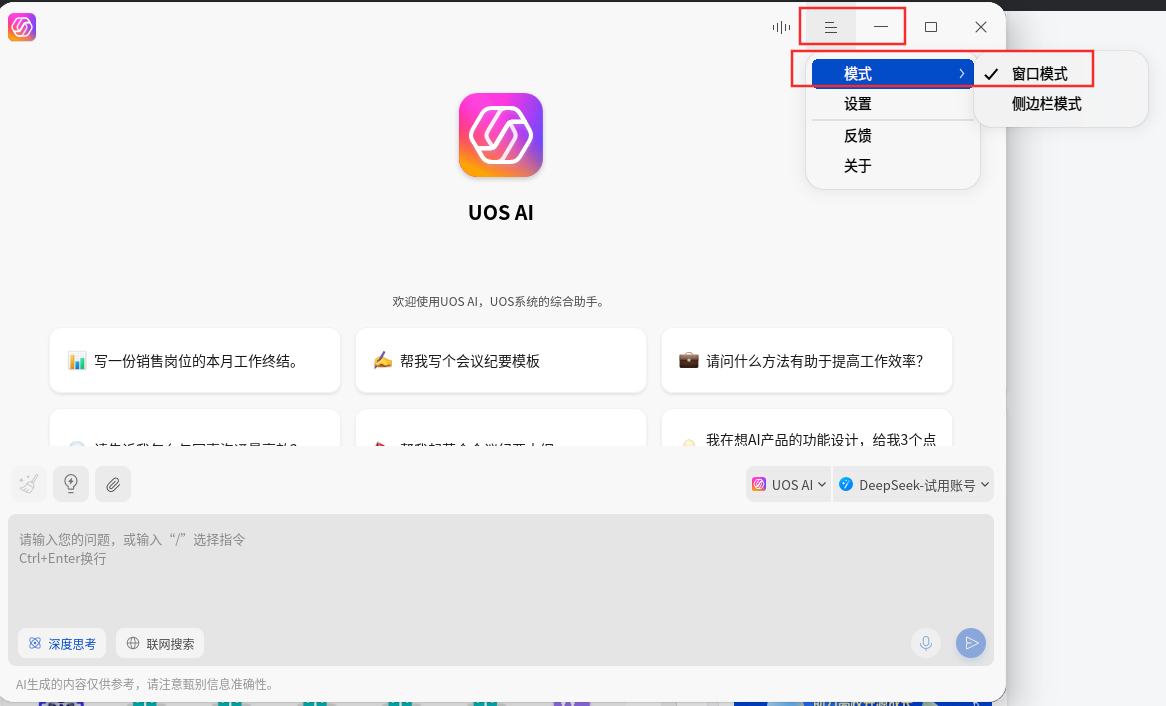This screenshot has width=1166, height=706.
Task: Click the large UOS AI center logo
Action: point(500,135)
